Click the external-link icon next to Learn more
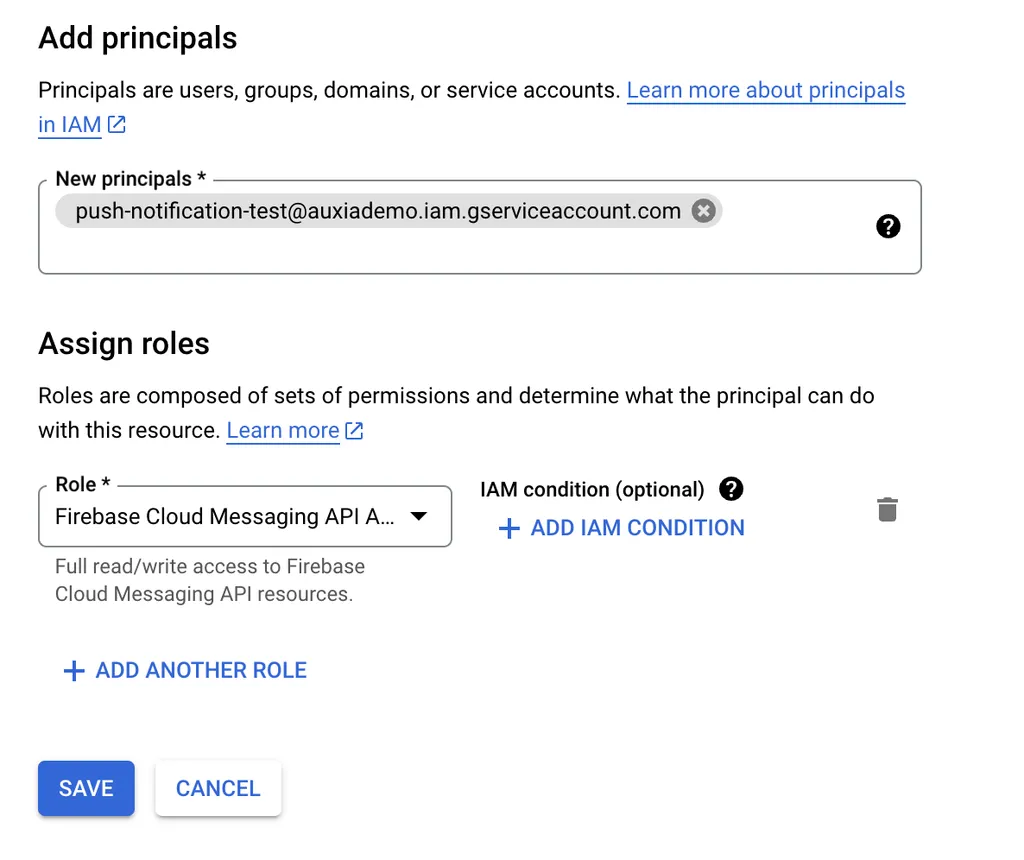Viewport: 1024px width, 860px height. tap(353, 431)
